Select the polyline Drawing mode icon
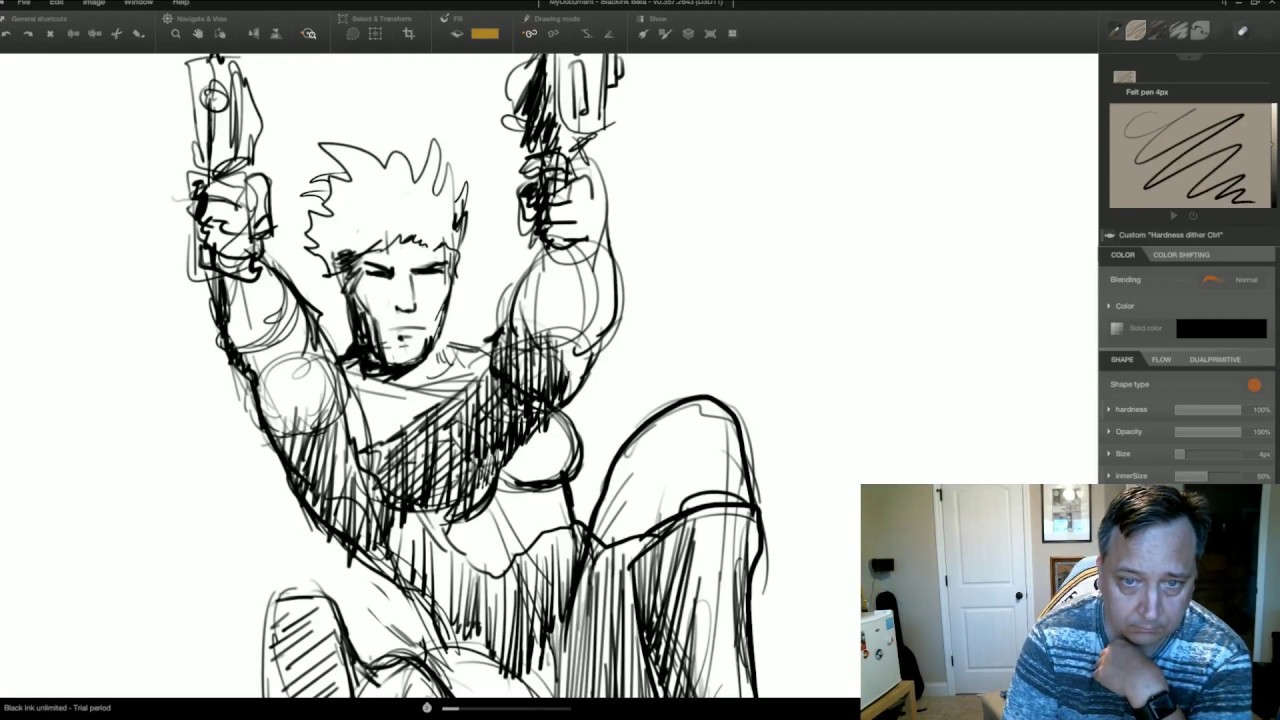 tap(587, 34)
